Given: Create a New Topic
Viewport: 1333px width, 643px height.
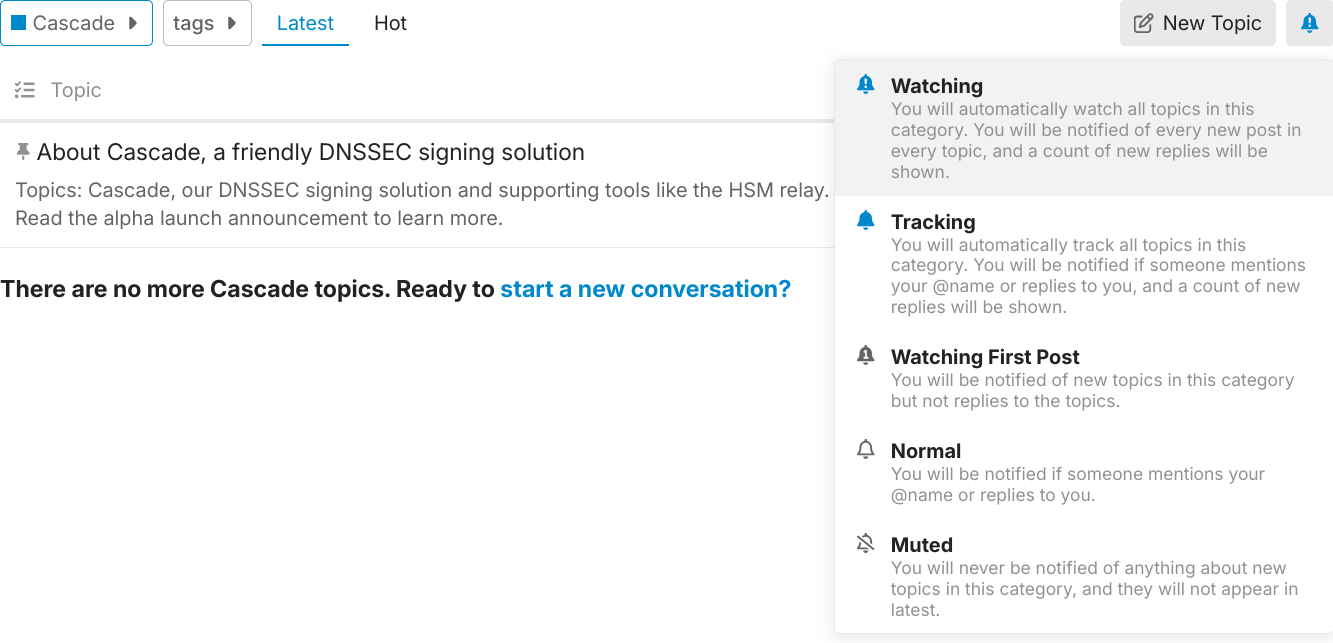Looking at the screenshot, I should tap(1197, 23).
